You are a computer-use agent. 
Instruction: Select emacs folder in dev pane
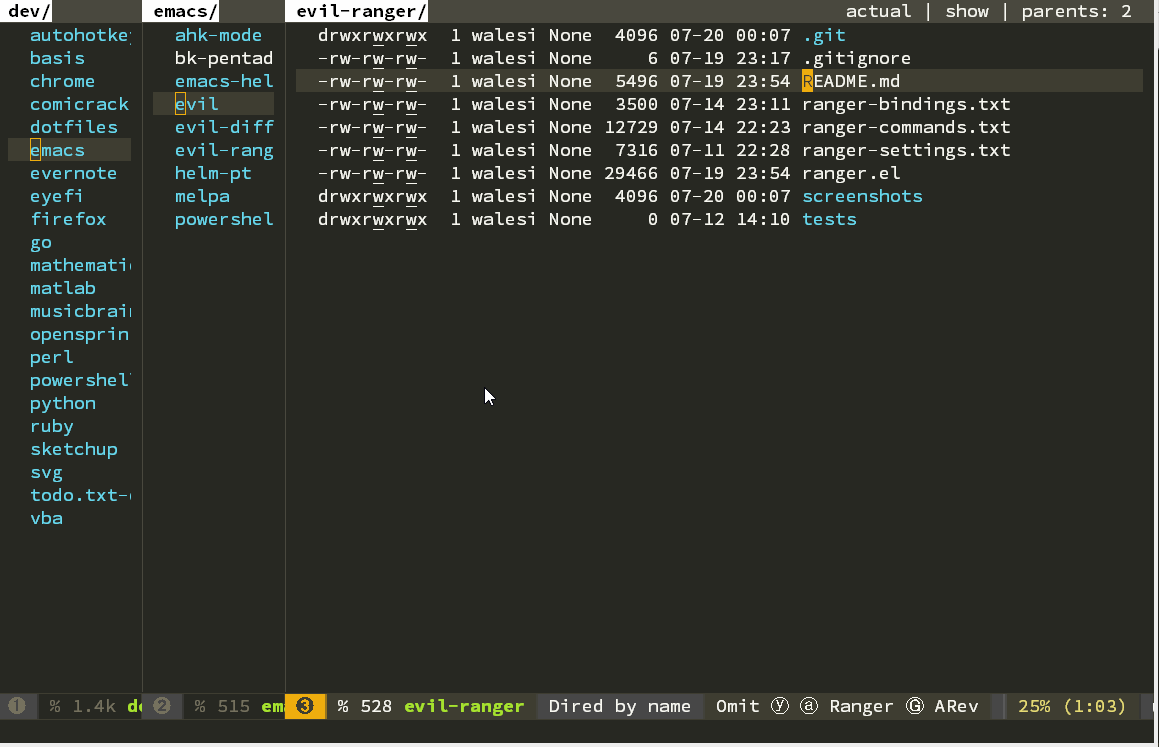(57, 150)
